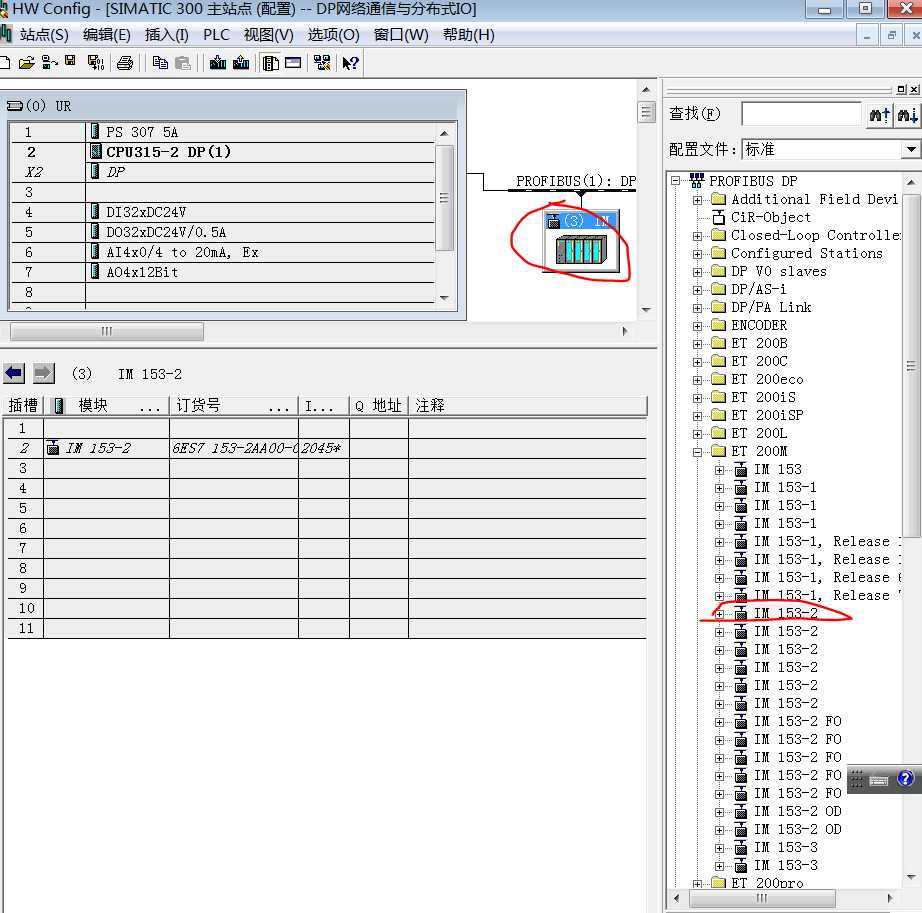This screenshot has width=922, height=913.
Task: Click the 注释 column header
Action: point(527,406)
